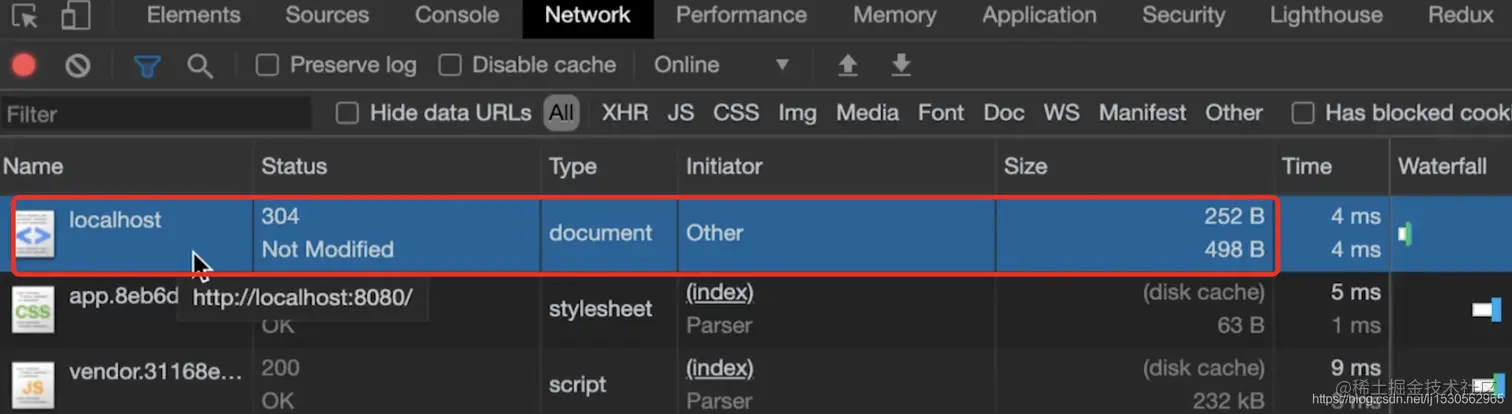Click the export HAR download arrow
Screen dimensions: 1512x414
point(901,66)
